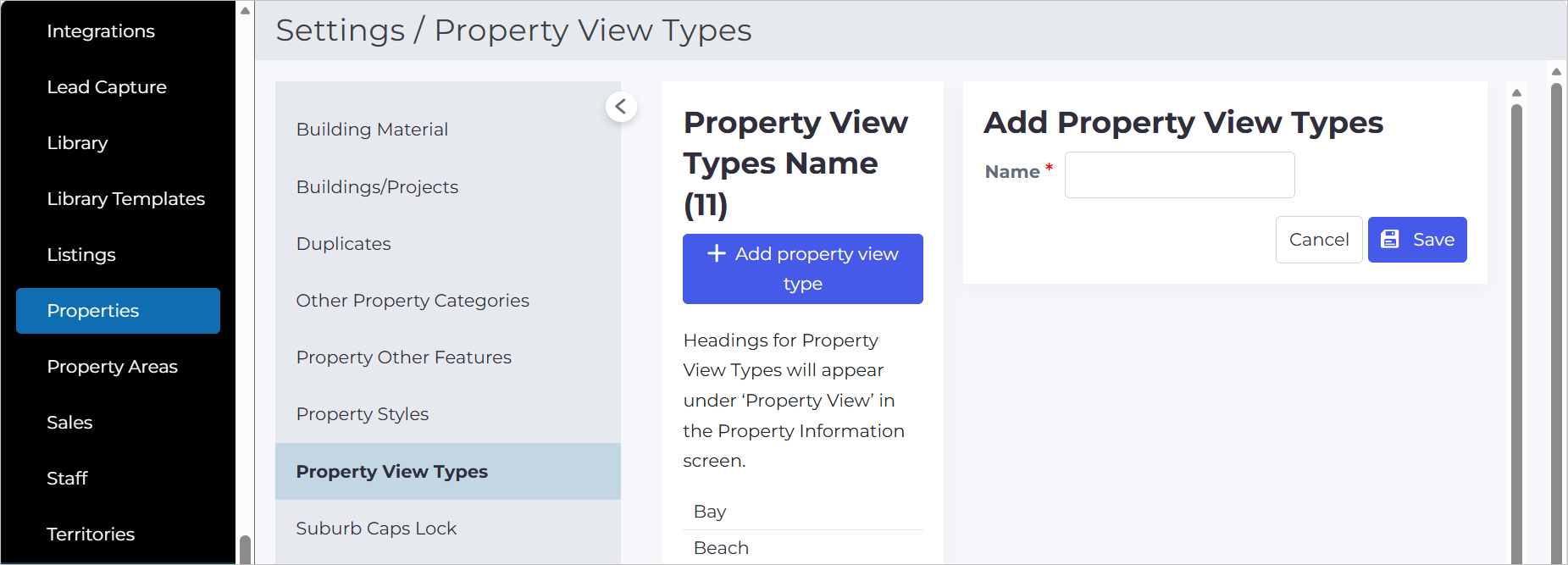Image resolution: width=1568 pixels, height=565 pixels.
Task: Click the Name input field
Action: coord(1179,174)
